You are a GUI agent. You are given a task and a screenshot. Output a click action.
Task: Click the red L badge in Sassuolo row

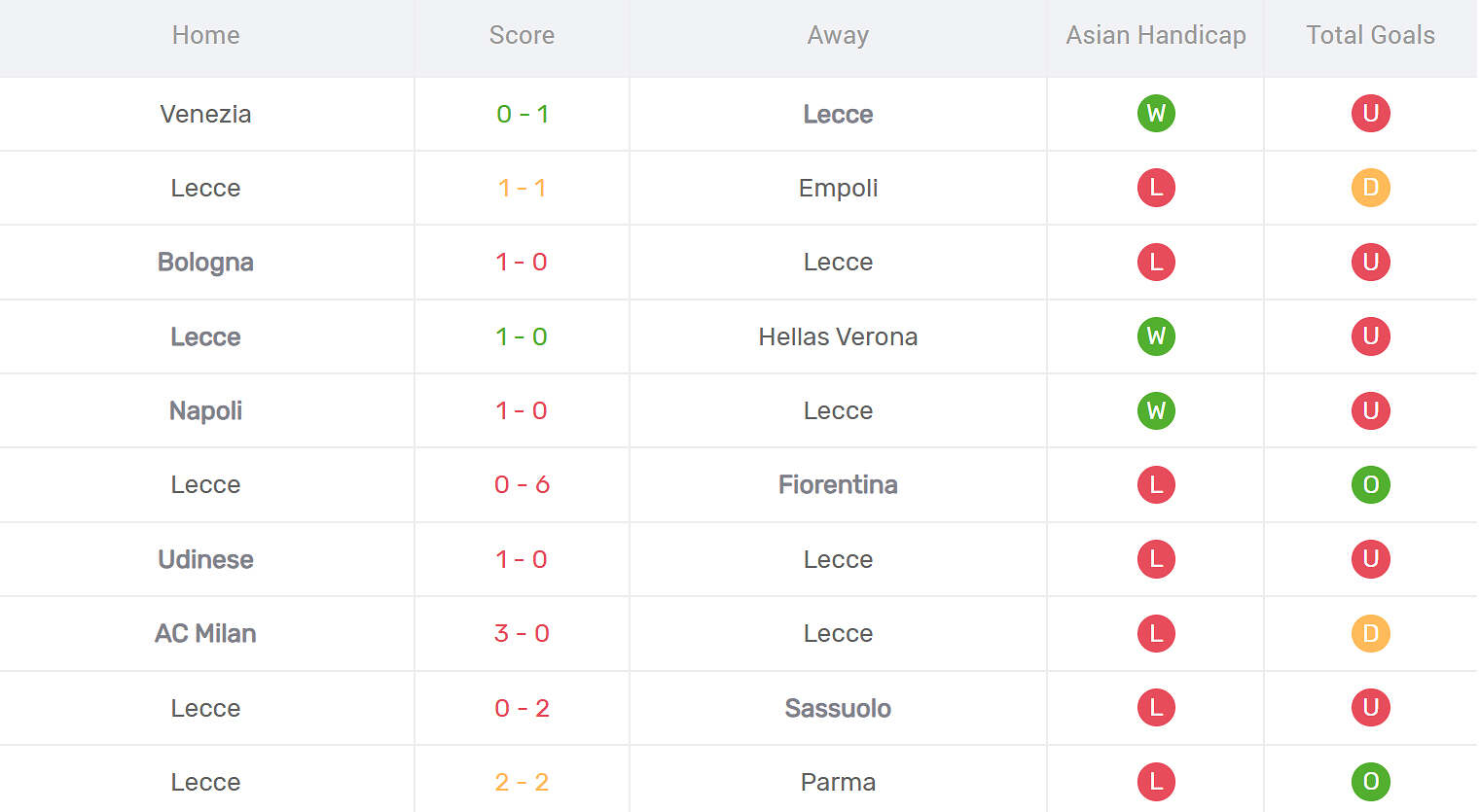1156,708
